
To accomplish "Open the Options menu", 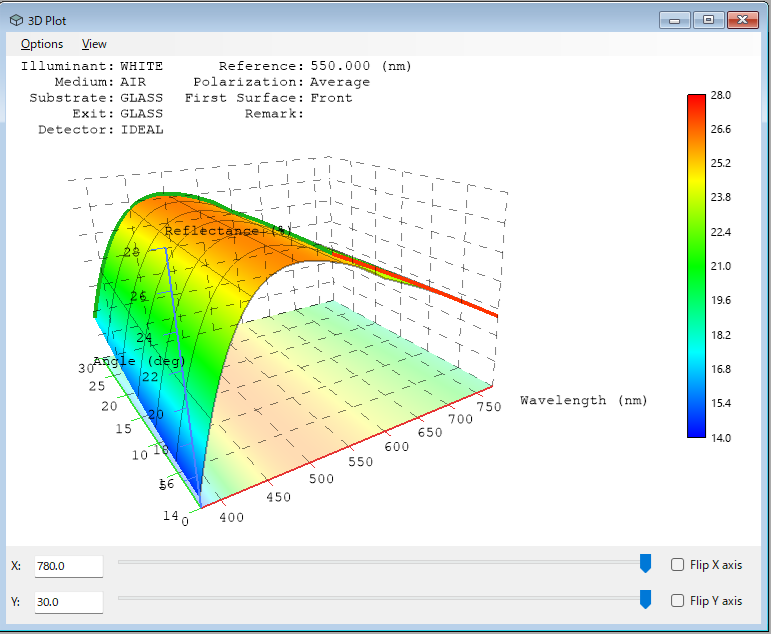I will [42, 44].
